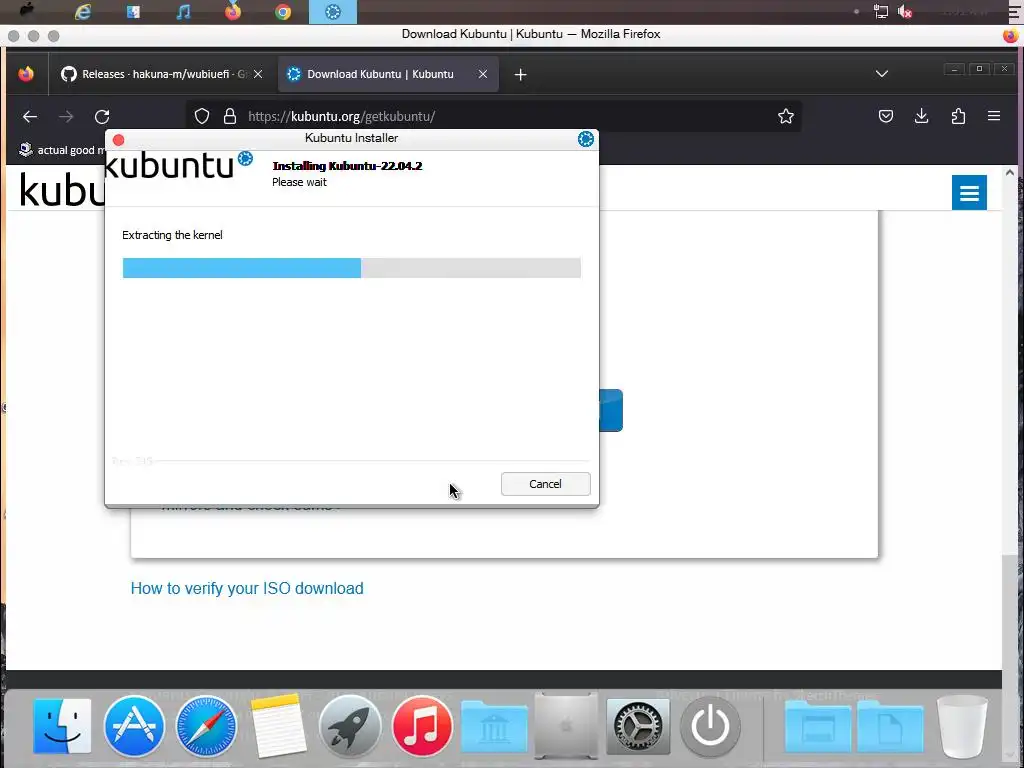Open 'How to verify your ISO download' link
This screenshot has width=1024, height=768.
[x=247, y=588]
